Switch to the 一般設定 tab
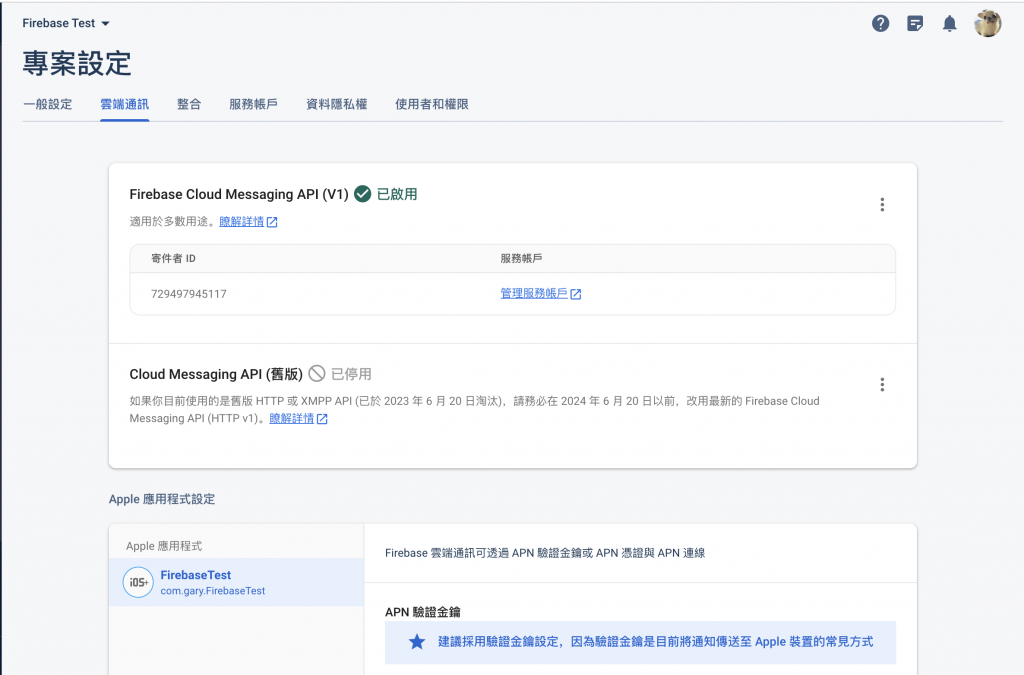This screenshot has height=675, width=1024. click(x=48, y=104)
